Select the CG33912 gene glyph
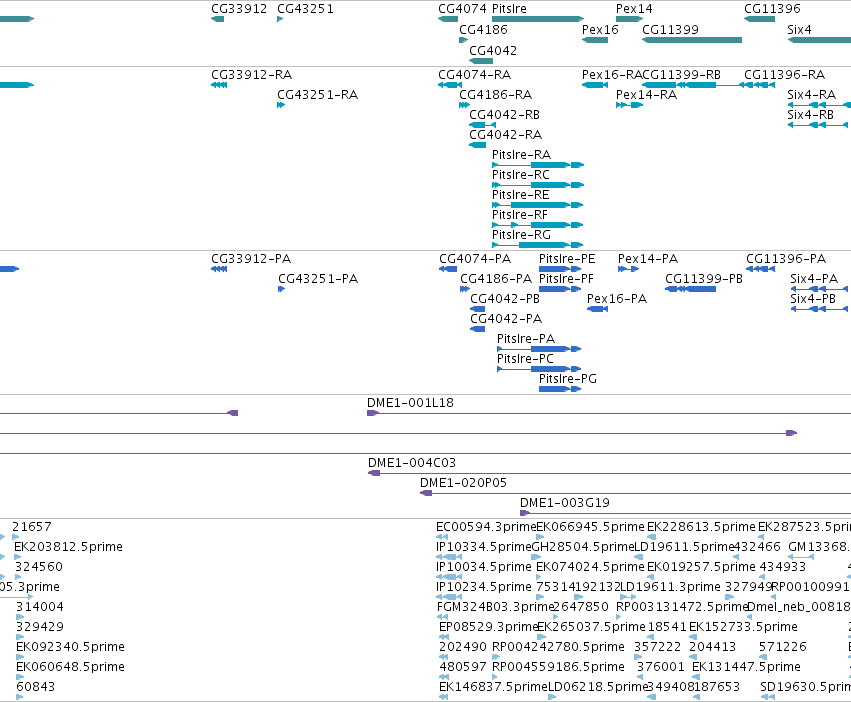Screen dimensions: 851x702 217,19
